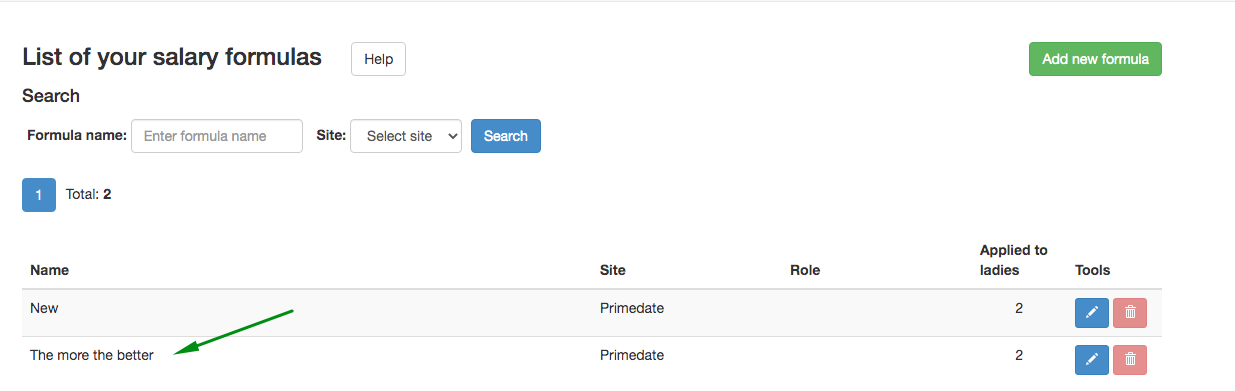Edit "The more the better" formula via pencil icon
1235x391 pixels.
pyautogui.click(x=1092, y=359)
